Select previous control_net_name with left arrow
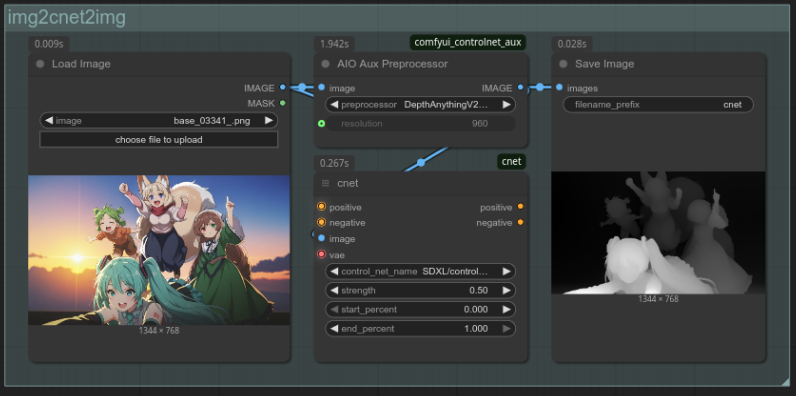Viewport: 796px width, 396px height. pyautogui.click(x=334, y=271)
